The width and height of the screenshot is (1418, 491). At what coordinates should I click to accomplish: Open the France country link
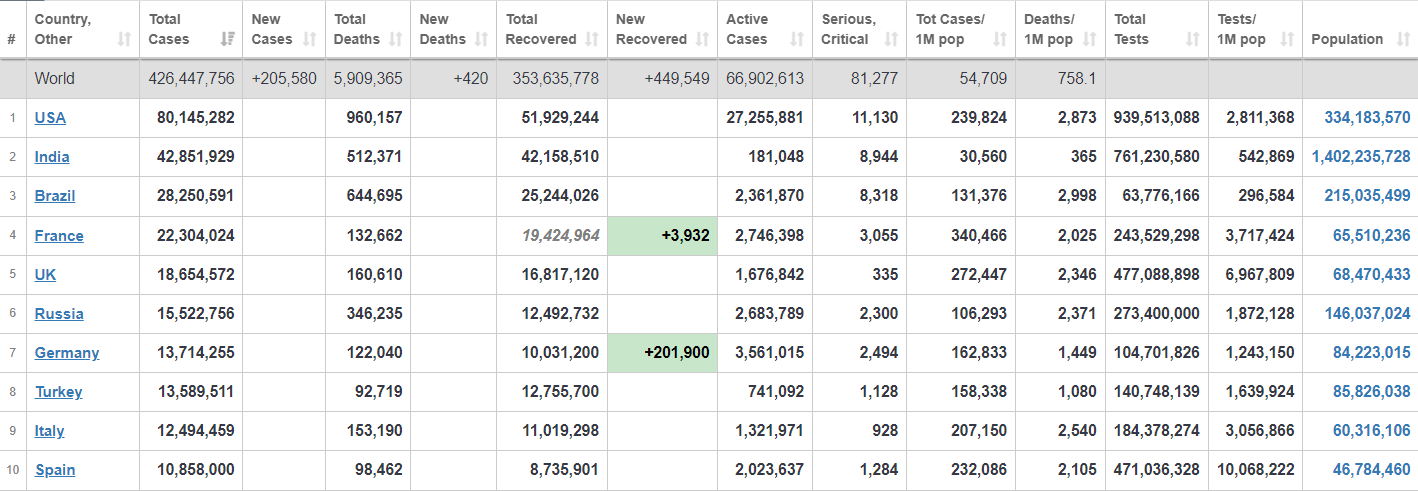(59, 236)
